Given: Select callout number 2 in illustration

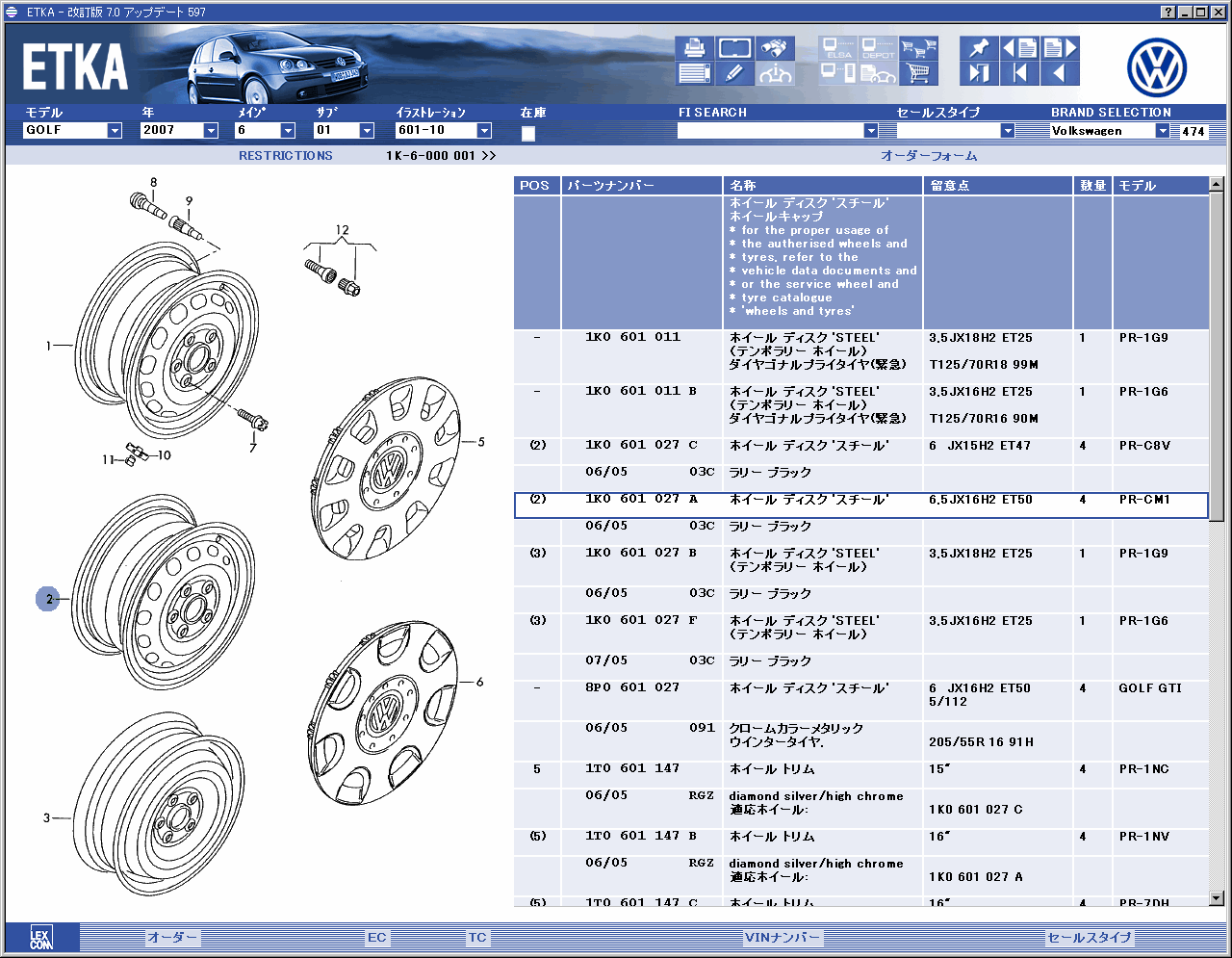Looking at the screenshot, I should tap(49, 599).
